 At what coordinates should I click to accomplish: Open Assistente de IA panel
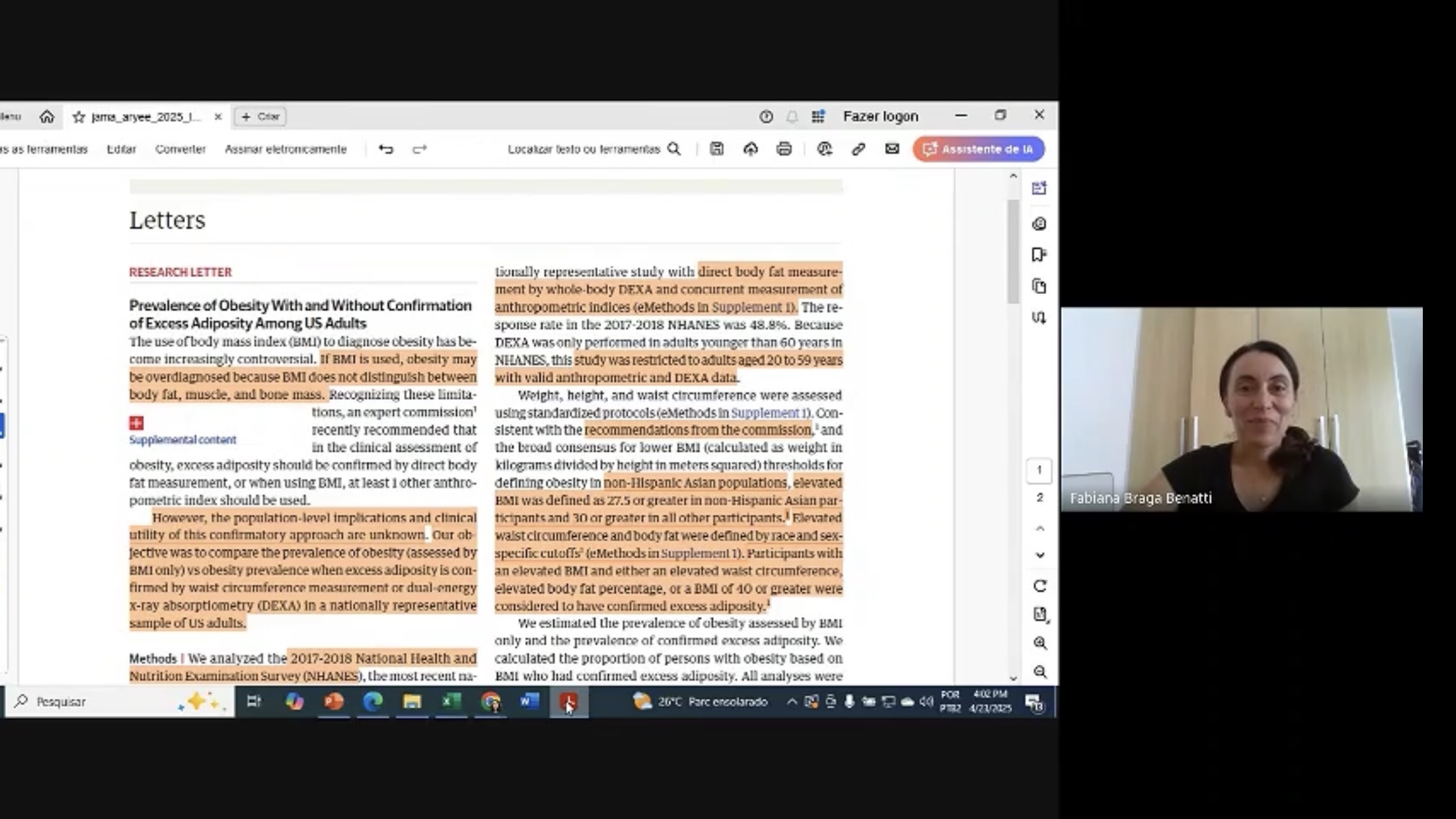pyautogui.click(x=979, y=149)
